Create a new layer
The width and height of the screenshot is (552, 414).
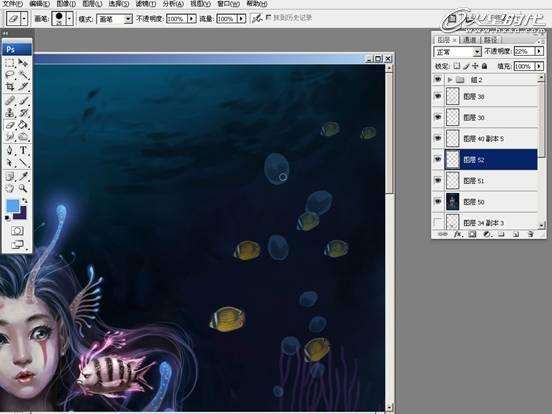tap(516, 234)
